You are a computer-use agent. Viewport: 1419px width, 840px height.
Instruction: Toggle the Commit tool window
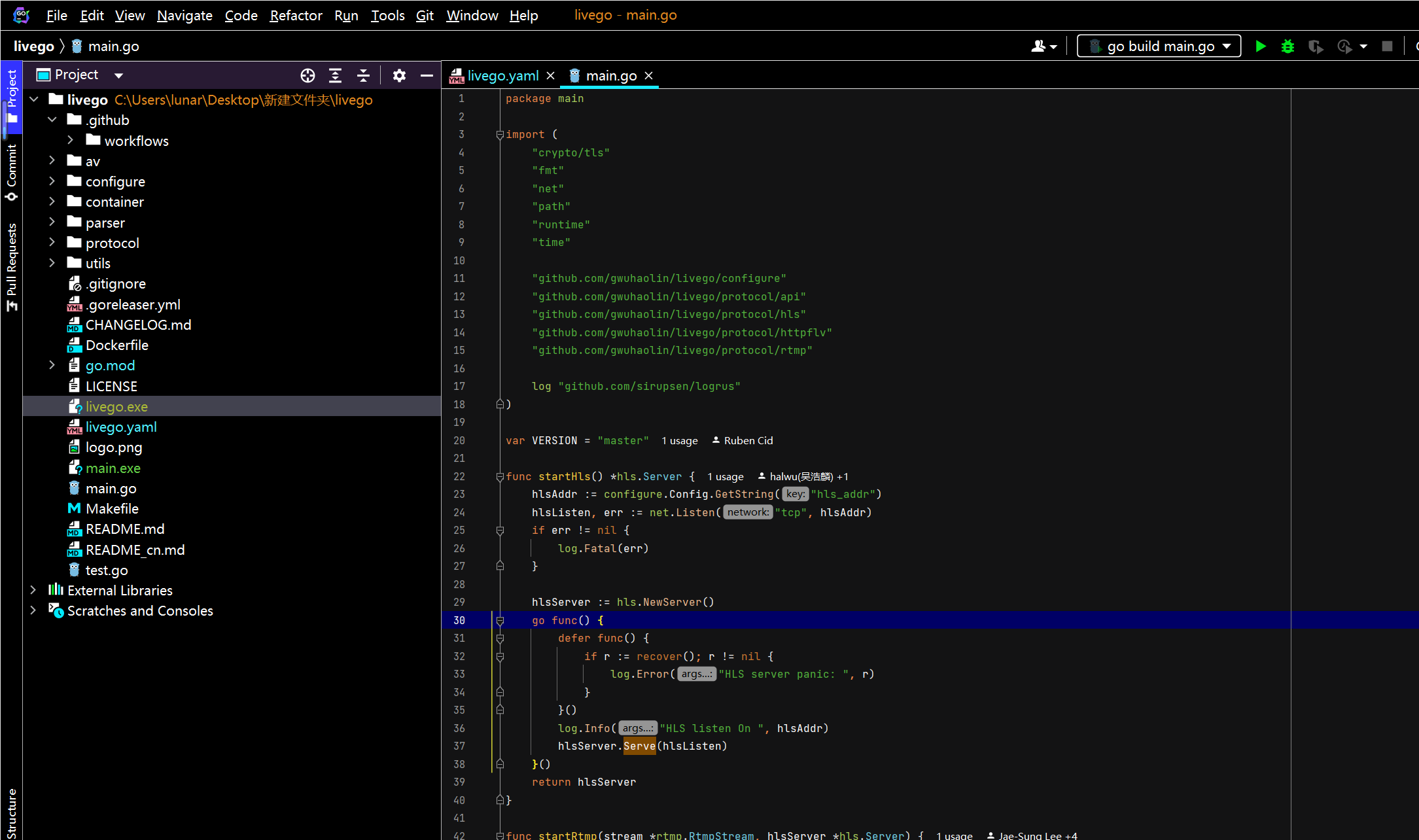pos(11,171)
